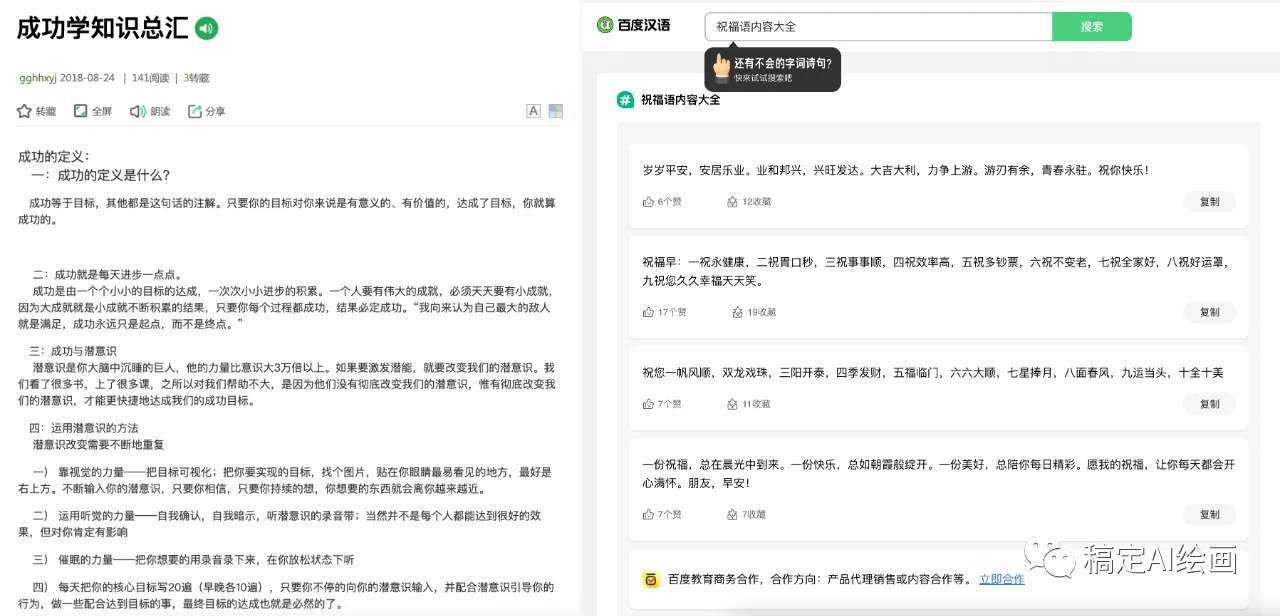Toggle favorite on the 岁岁平安 blessing (12收藏)
The width and height of the screenshot is (1280, 616).
click(x=733, y=202)
